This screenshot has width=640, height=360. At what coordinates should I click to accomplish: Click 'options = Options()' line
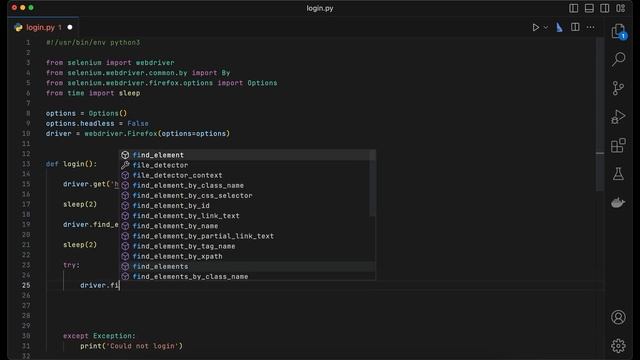(87, 113)
